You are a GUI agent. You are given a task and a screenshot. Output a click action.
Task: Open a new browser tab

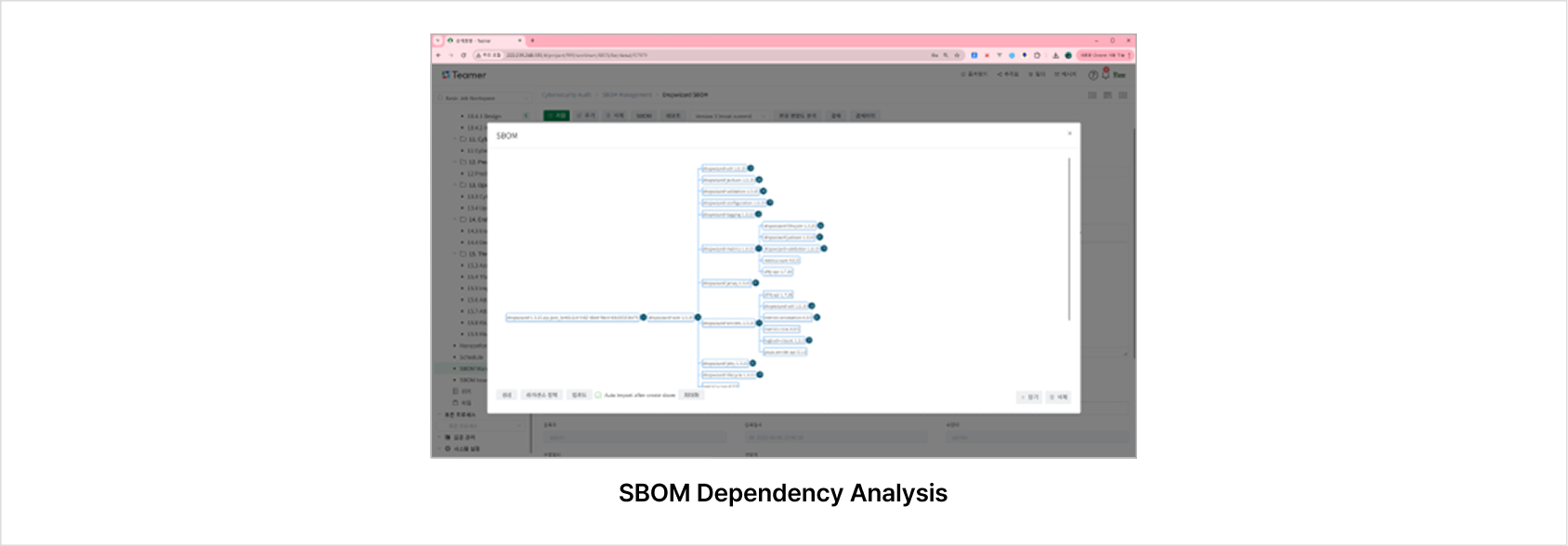coord(532,41)
